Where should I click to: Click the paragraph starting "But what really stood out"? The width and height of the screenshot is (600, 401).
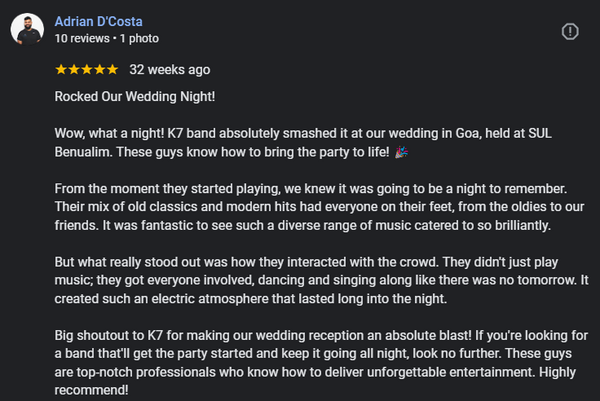[x=300, y=278]
